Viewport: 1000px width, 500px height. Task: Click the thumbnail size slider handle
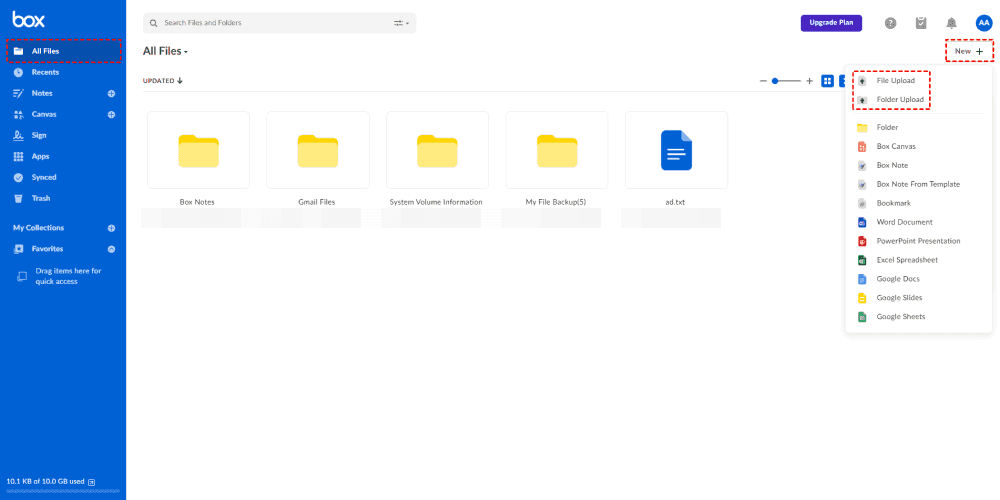coord(775,81)
